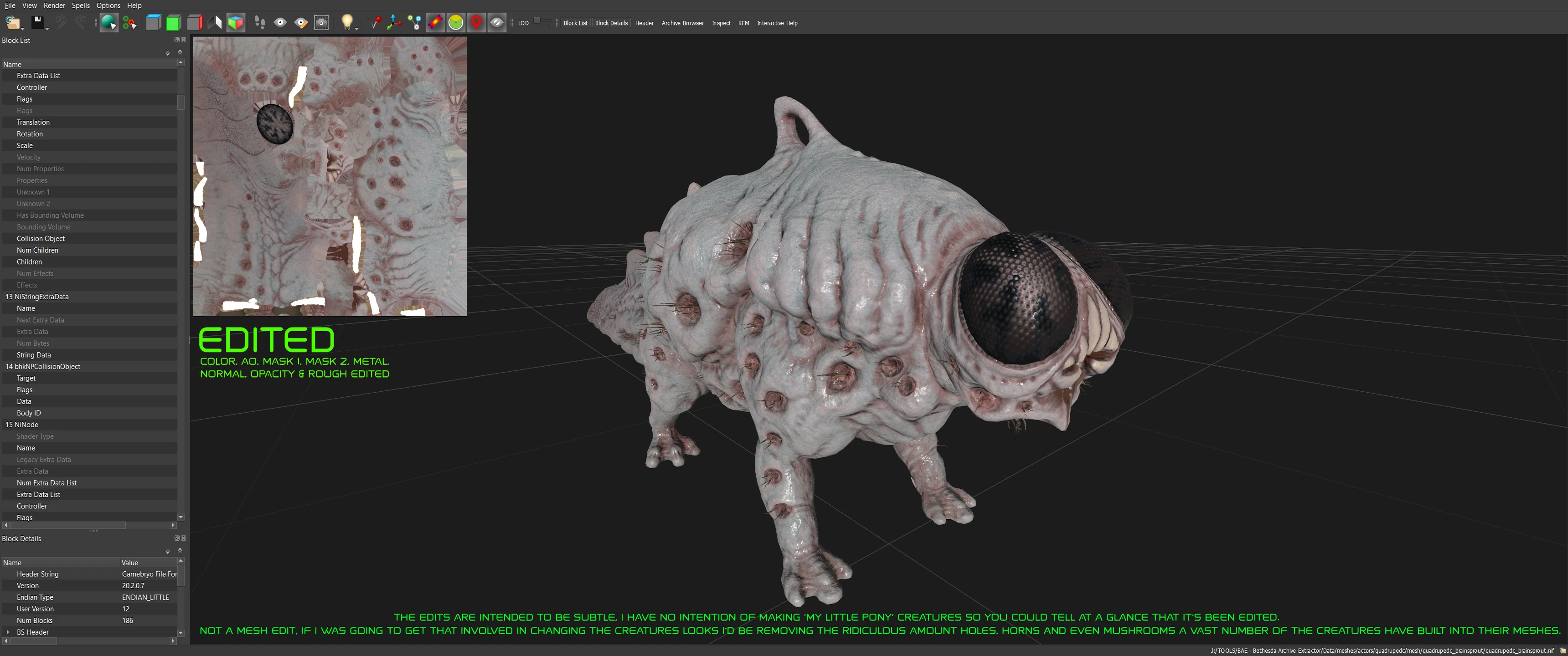Select the 13 NiStringExtraData block row
The image size is (1568, 656).
coord(89,297)
